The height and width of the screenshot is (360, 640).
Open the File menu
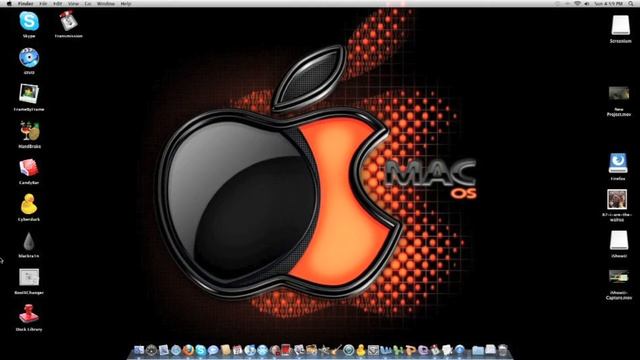(x=43, y=4)
